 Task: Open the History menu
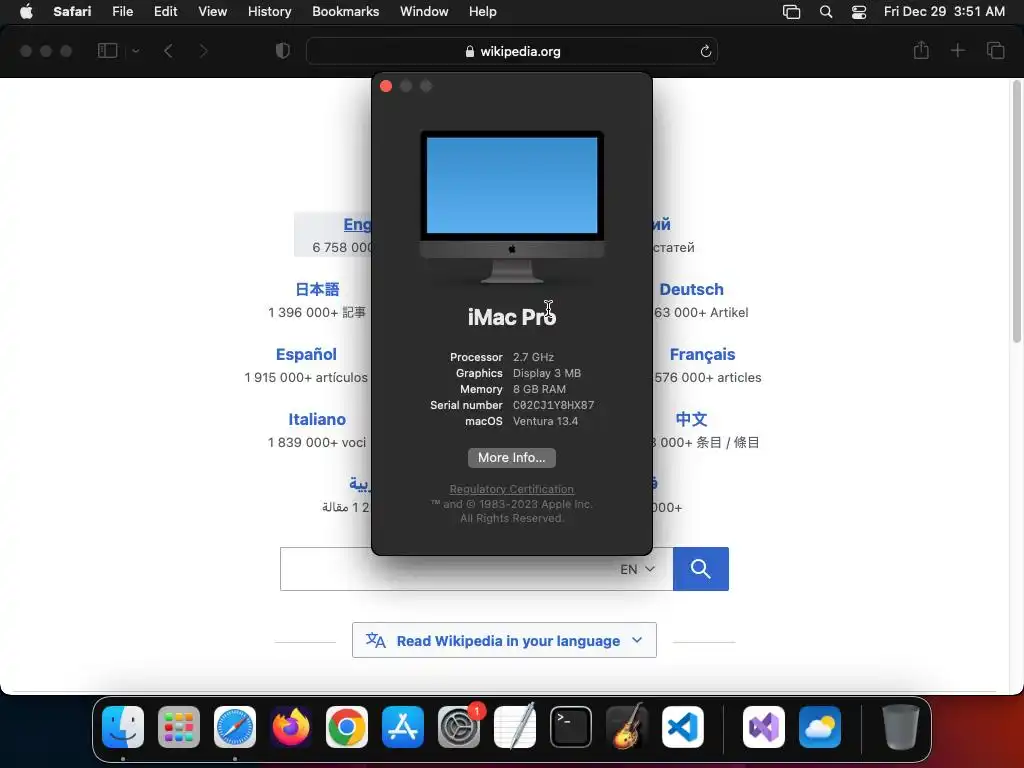(x=269, y=11)
